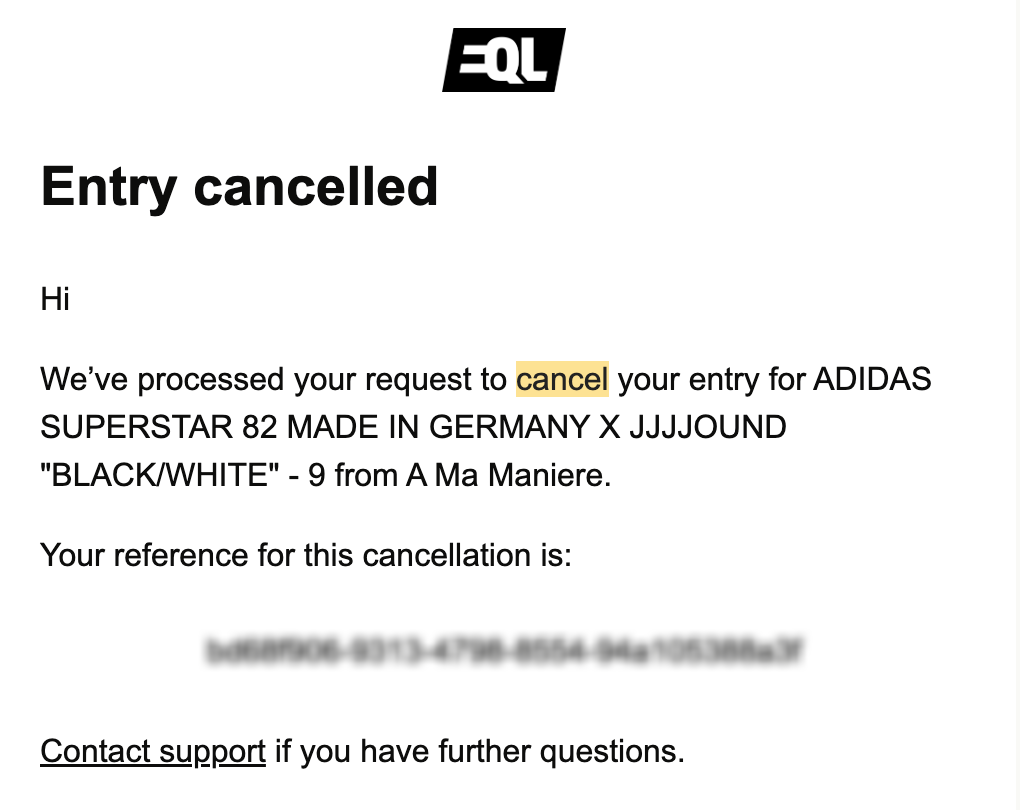Click the Your reference for this cancellation line

click(306, 556)
